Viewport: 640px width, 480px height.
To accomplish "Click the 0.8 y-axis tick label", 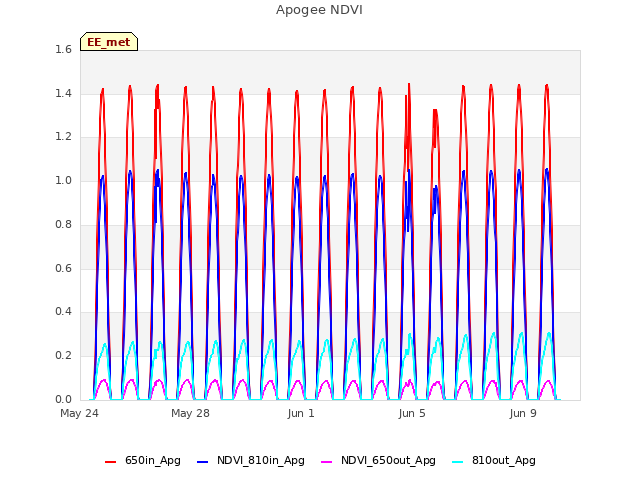I will pyautogui.click(x=63, y=224).
